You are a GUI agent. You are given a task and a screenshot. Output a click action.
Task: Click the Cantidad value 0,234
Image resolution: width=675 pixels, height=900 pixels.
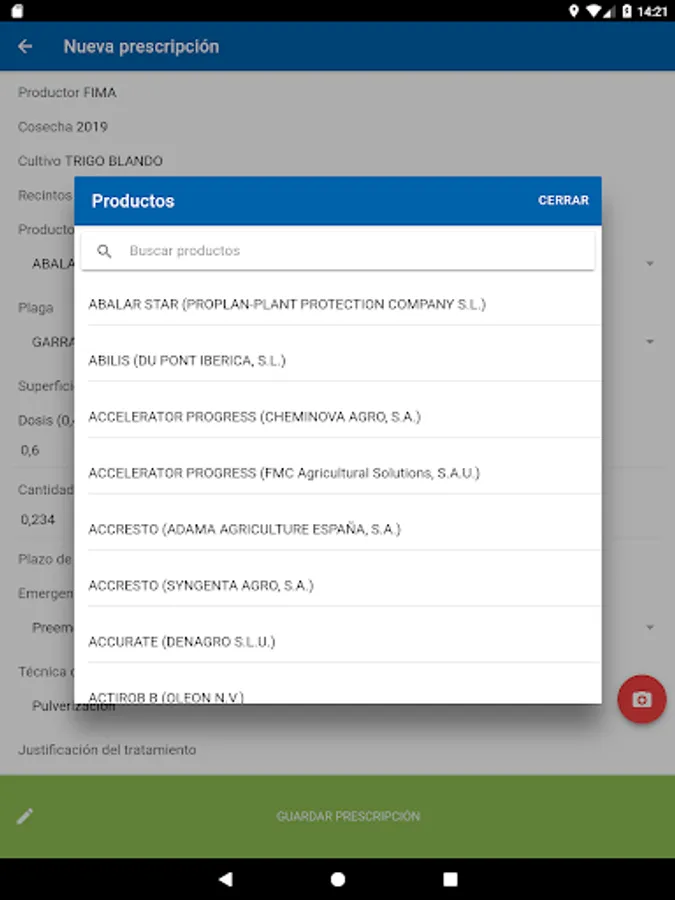(38, 519)
